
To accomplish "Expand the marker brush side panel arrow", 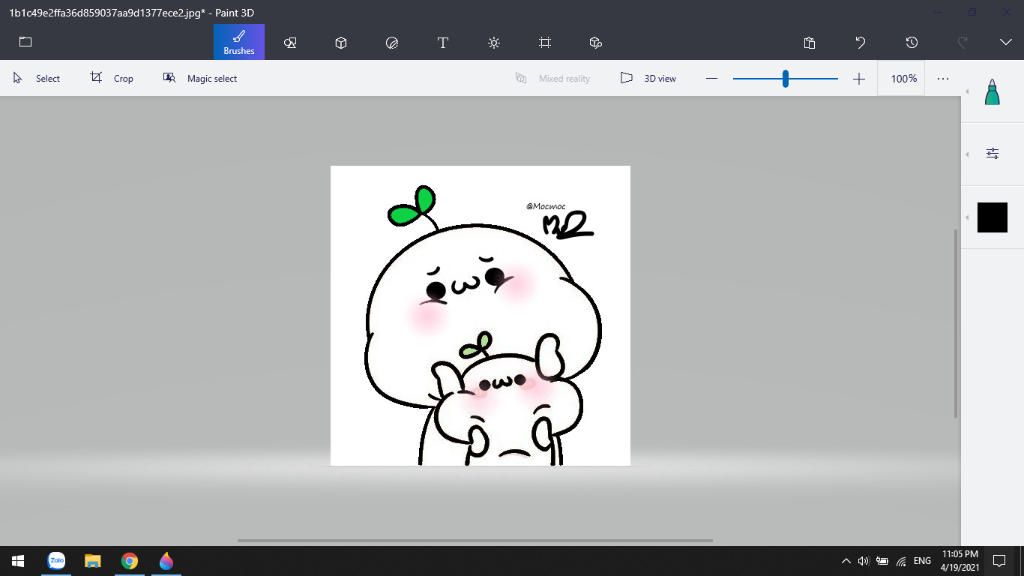I will (x=967, y=91).
